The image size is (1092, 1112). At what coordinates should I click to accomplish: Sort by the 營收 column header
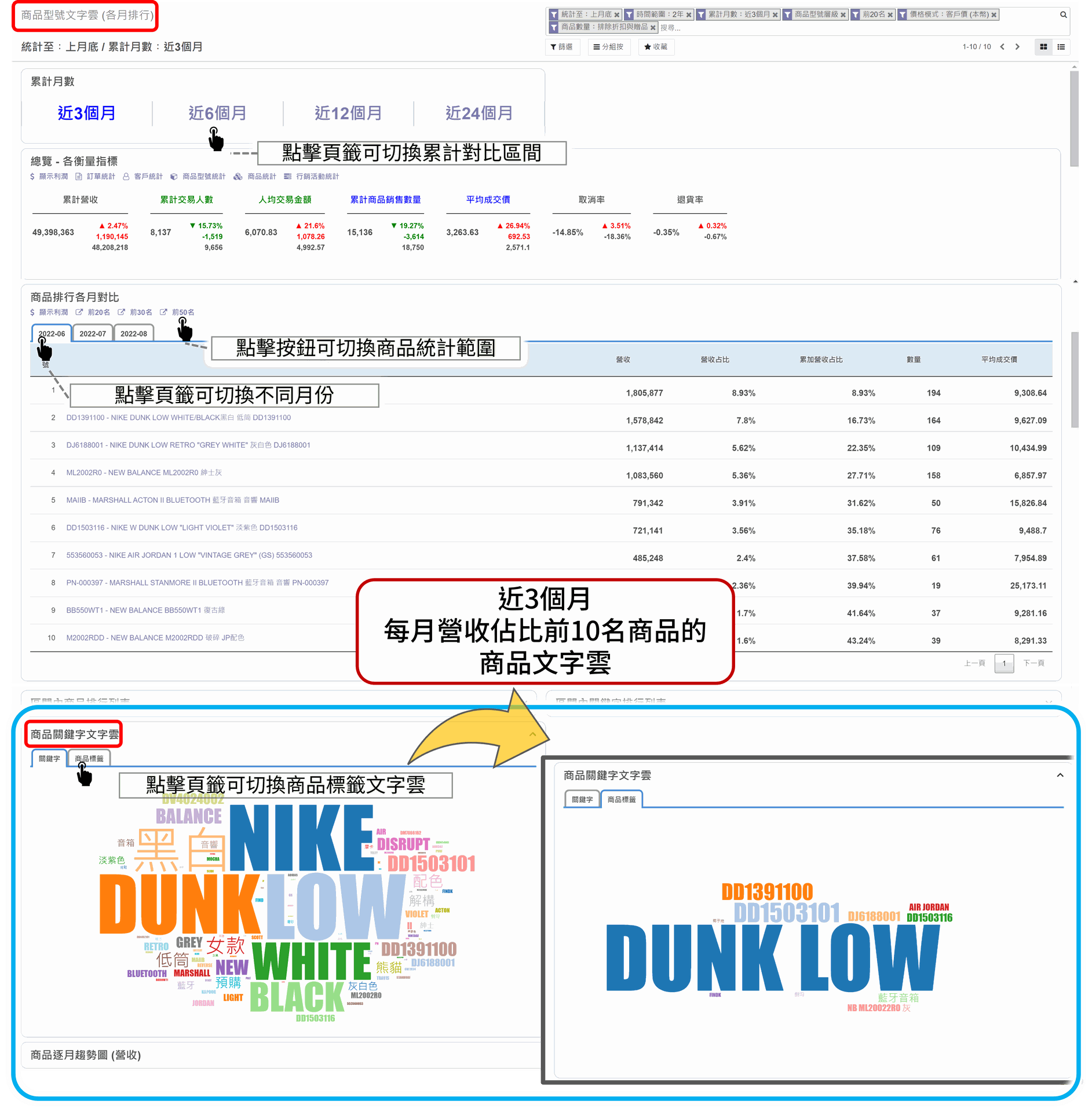(x=623, y=360)
